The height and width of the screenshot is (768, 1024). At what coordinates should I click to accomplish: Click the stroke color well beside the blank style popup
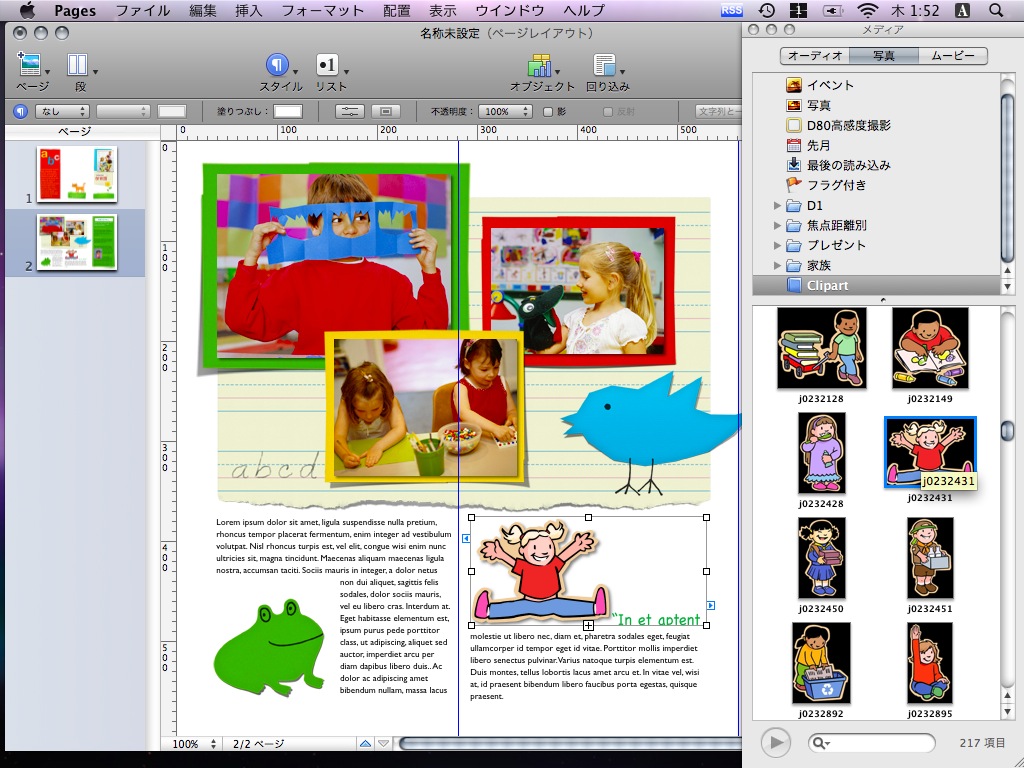point(172,112)
